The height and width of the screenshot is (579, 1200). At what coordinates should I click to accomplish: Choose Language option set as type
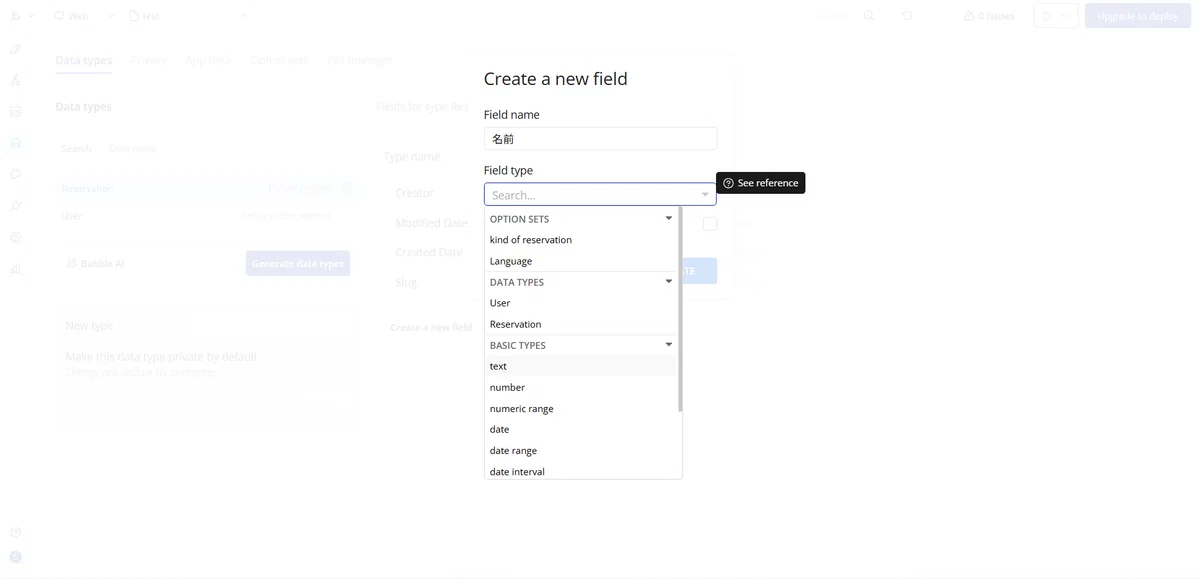coord(582,261)
